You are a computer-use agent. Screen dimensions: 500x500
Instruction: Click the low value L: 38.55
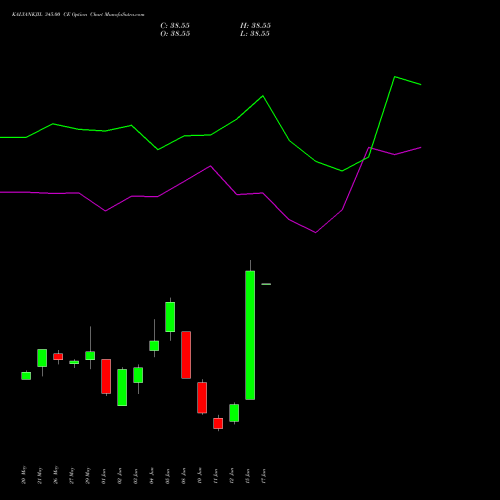(255, 34)
